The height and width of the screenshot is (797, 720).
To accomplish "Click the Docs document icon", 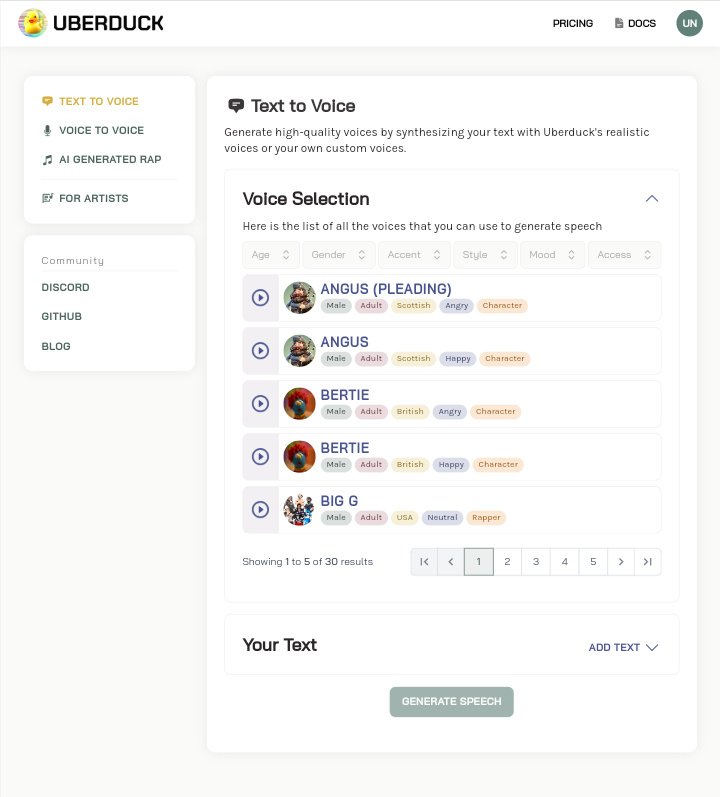I will coord(619,23).
